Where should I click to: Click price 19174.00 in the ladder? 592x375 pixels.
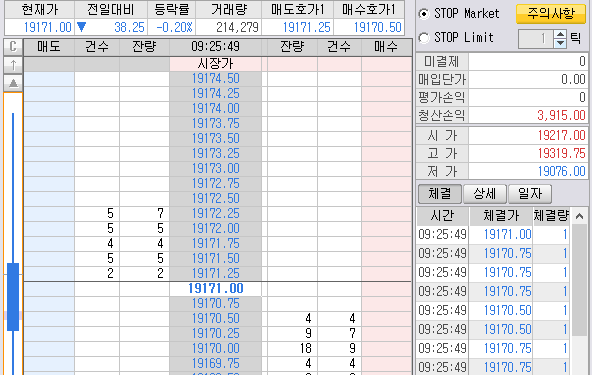tap(216, 109)
